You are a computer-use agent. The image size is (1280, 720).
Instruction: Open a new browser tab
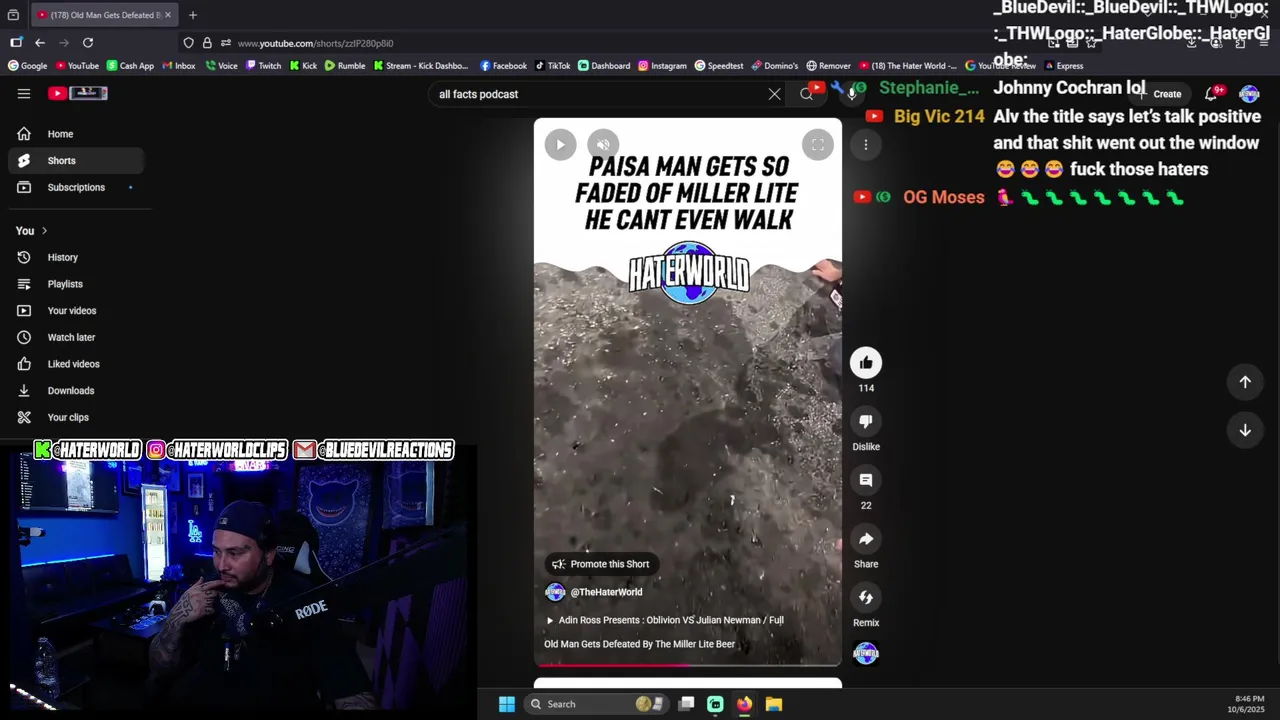click(x=193, y=15)
